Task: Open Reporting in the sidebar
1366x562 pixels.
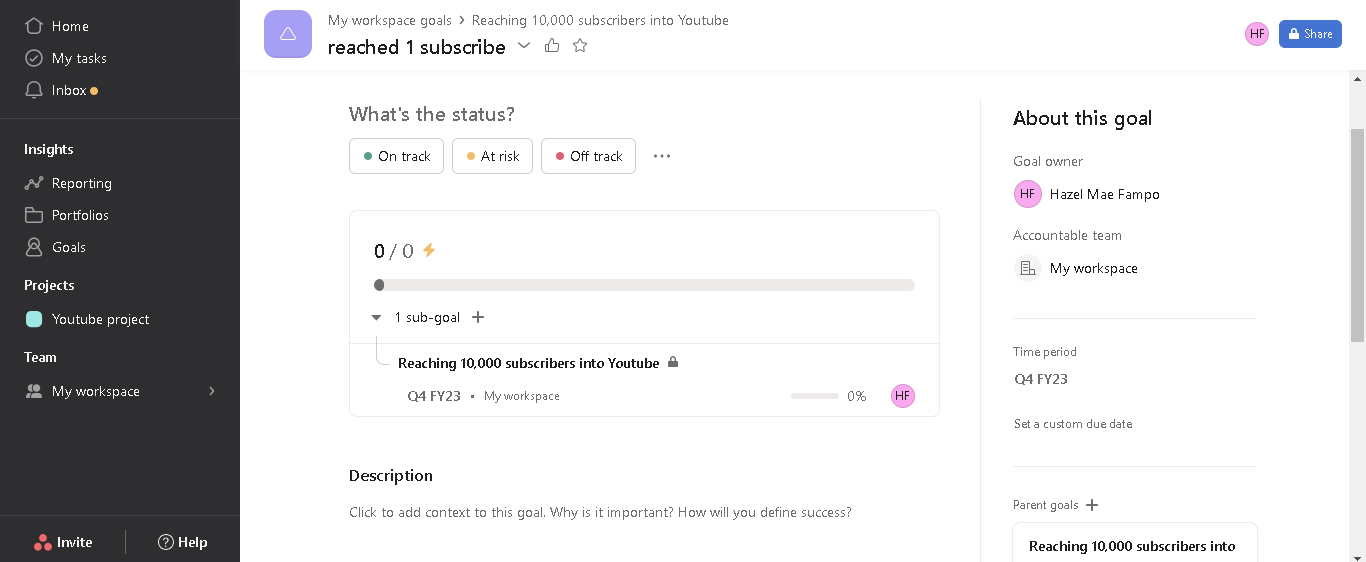Action: coord(81,183)
